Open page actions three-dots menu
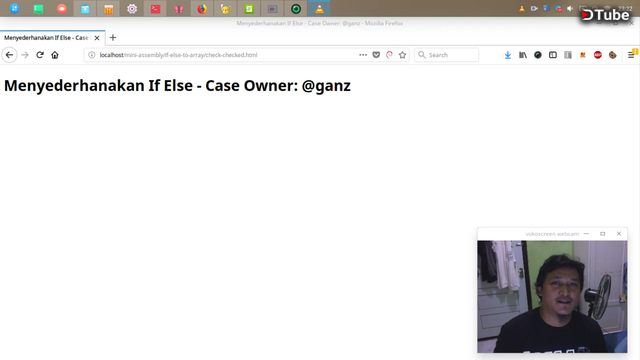Screen dimensions: 640x360 pyautogui.click(x=363, y=55)
